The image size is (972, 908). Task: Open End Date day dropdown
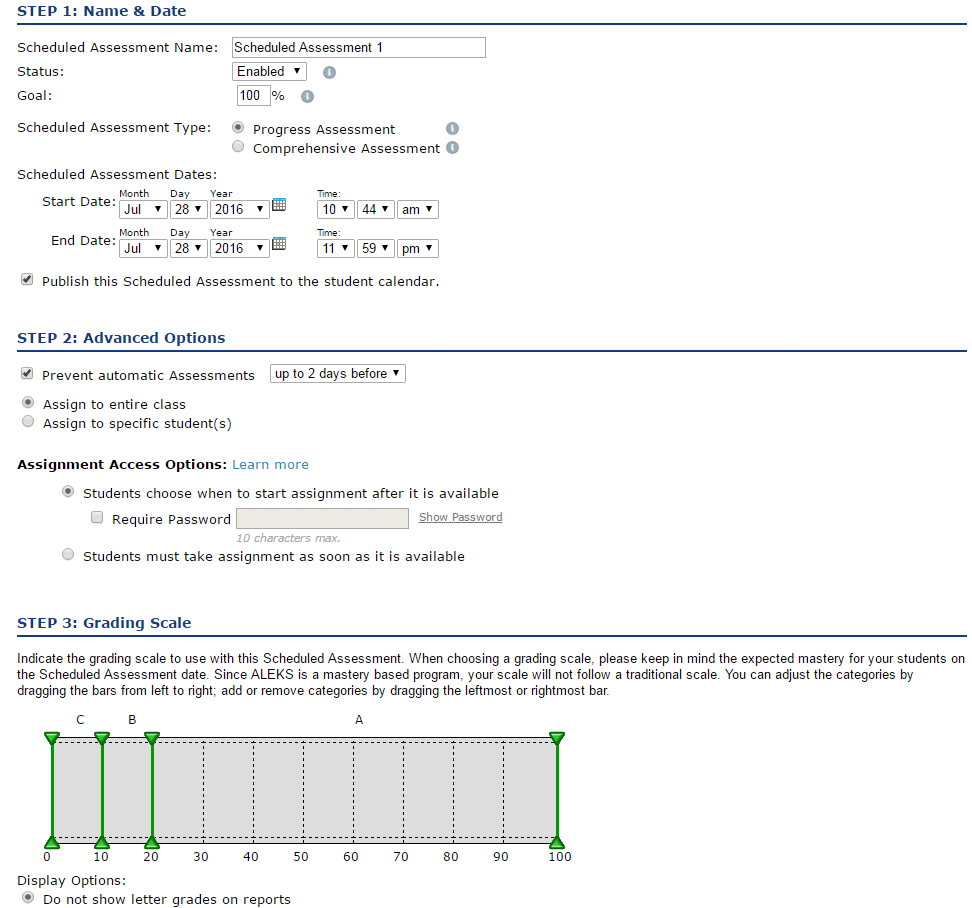click(x=188, y=249)
